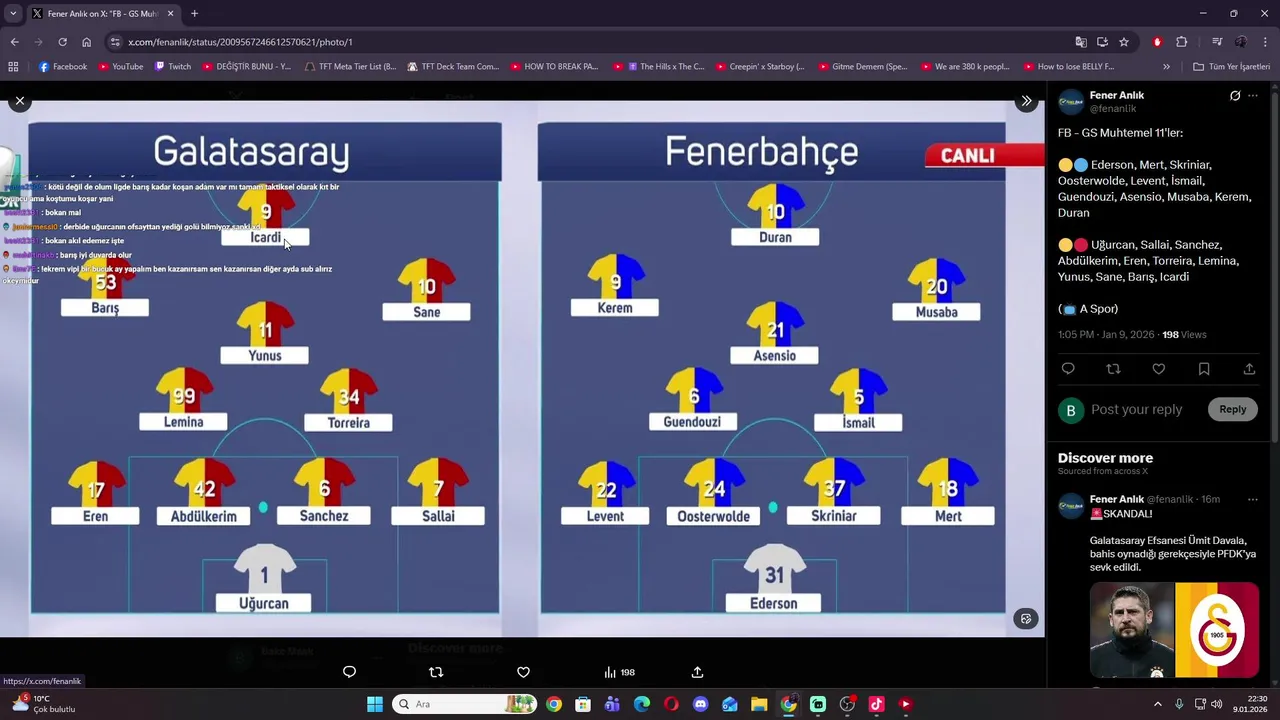The height and width of the screenshot is (720, 1280).
Task: Select the Fener Anlık on X tab
Action: (x=103, y=13)
